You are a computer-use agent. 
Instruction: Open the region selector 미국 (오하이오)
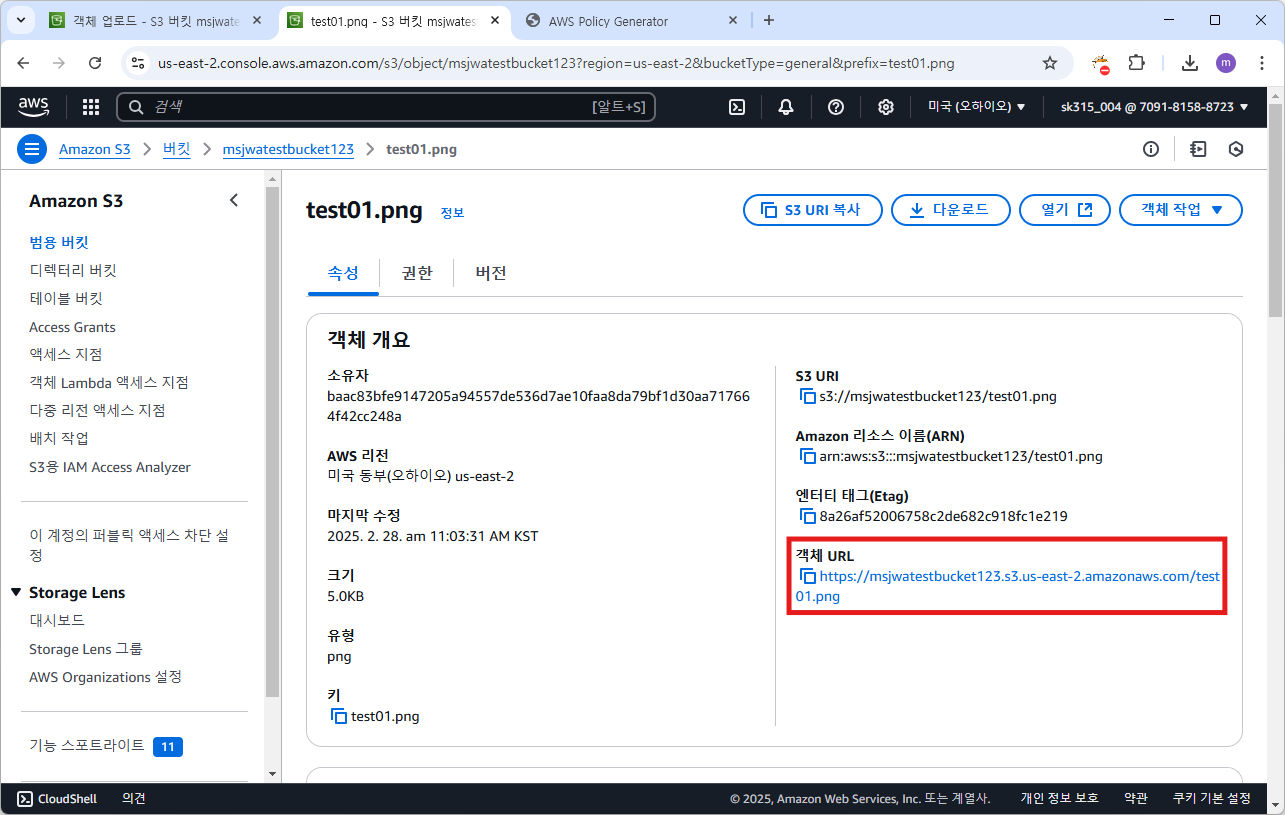(977, 107)
